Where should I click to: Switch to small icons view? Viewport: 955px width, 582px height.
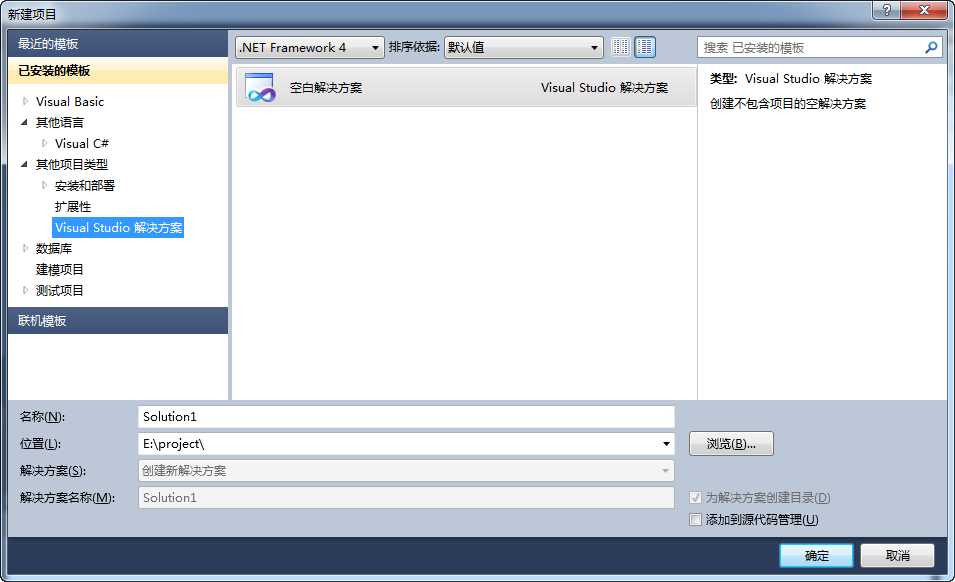[x=620, y=47]
